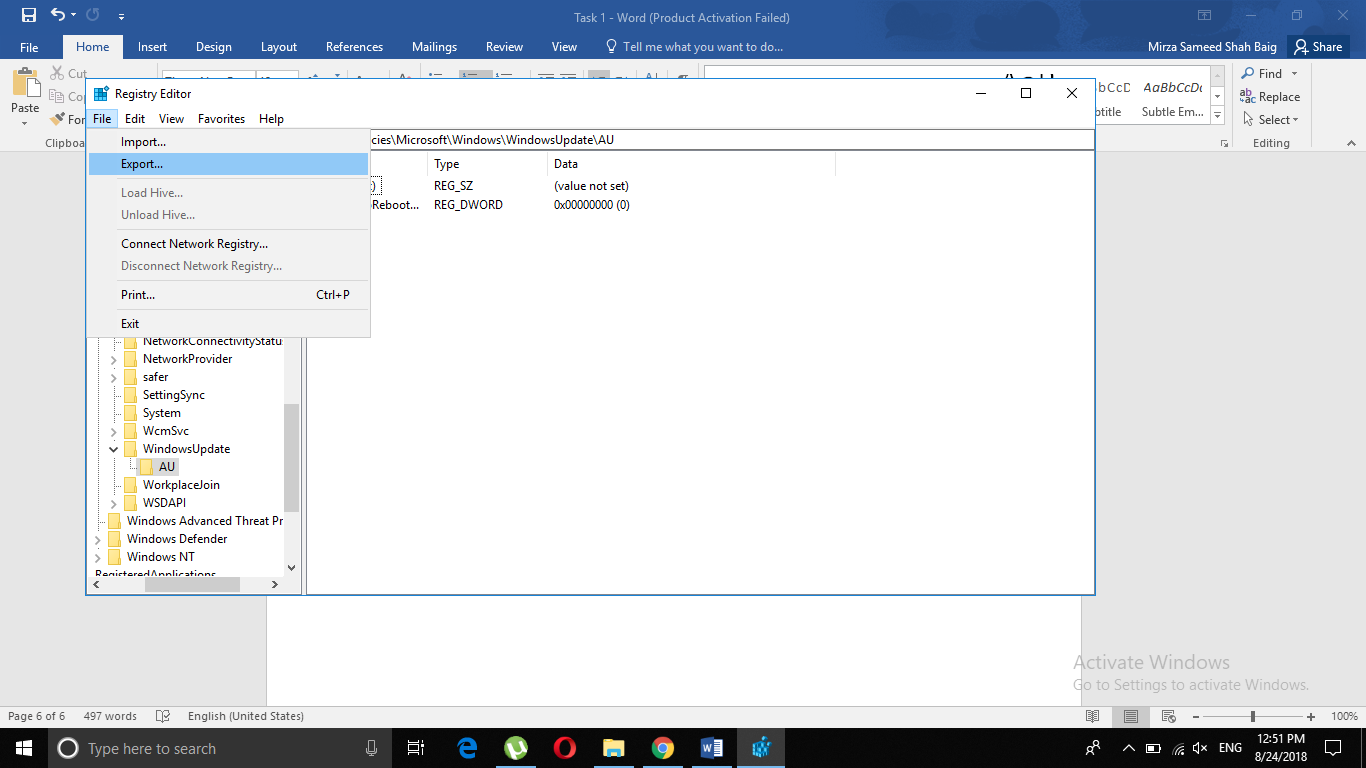Switch to Read Mode view icon
The image size is (1366, 768).
point(1093,717)
